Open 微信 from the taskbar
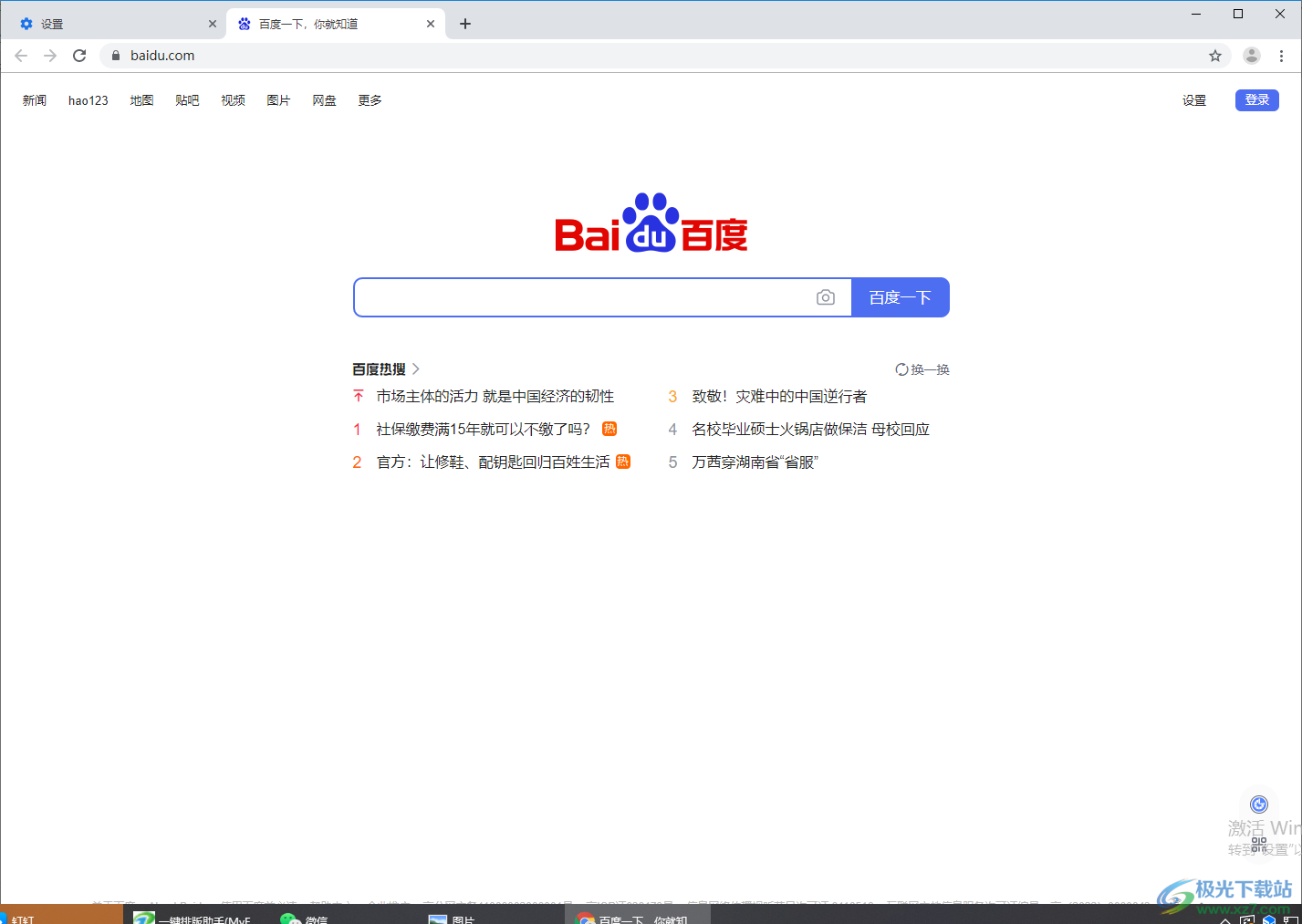Image resolution: width=1302 pixels, height=924 pixels. (x=306, y=918)
